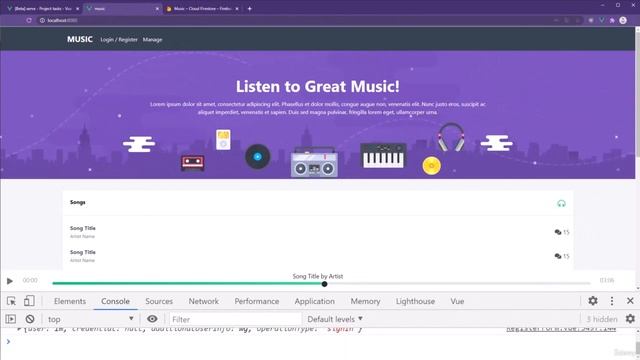Open the Default levels dropdown
640x360 pixels.
click(335, 319)
